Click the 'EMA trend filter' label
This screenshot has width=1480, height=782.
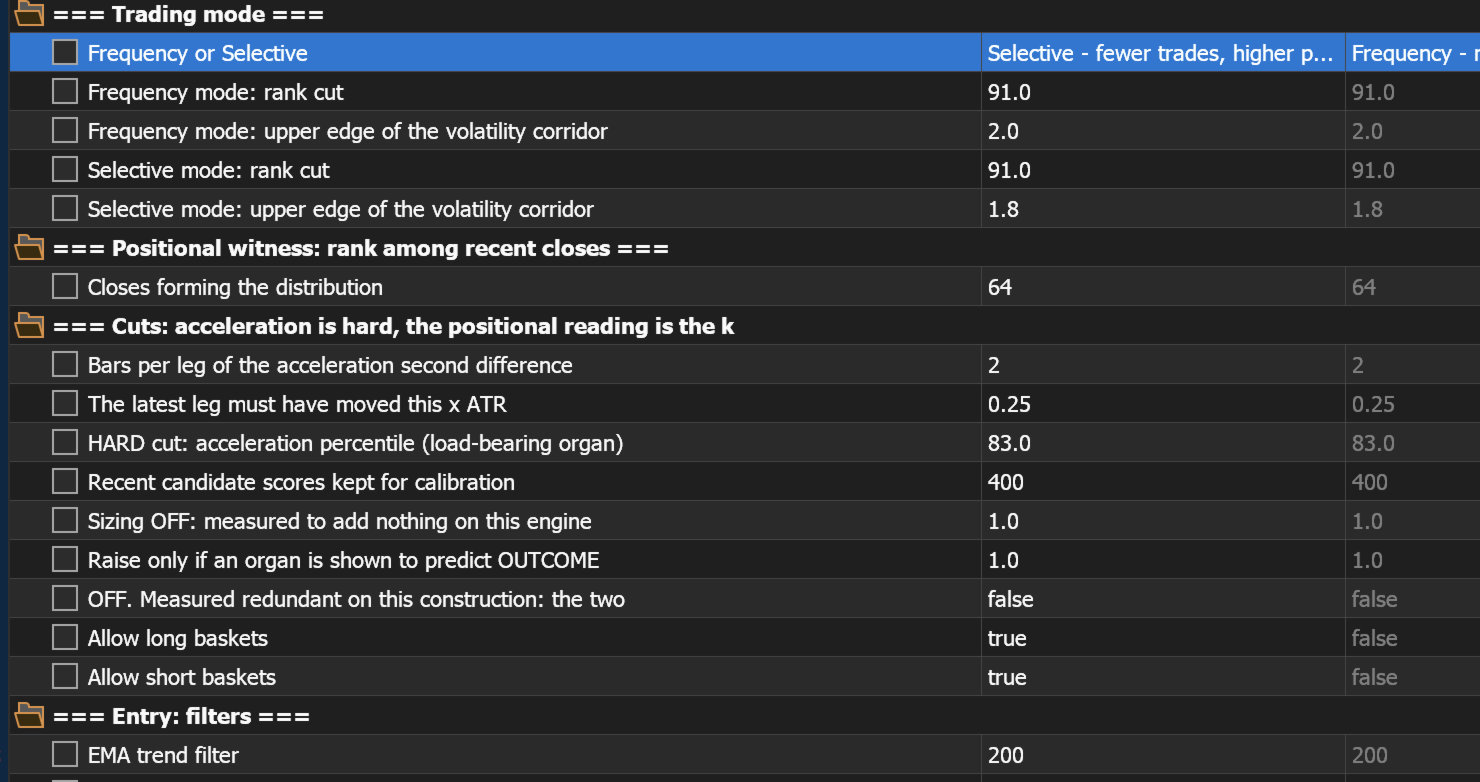[x=163, y=755]
